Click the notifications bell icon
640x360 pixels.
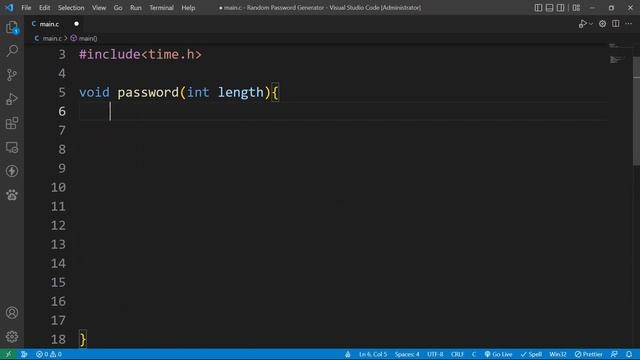[629, 354]
